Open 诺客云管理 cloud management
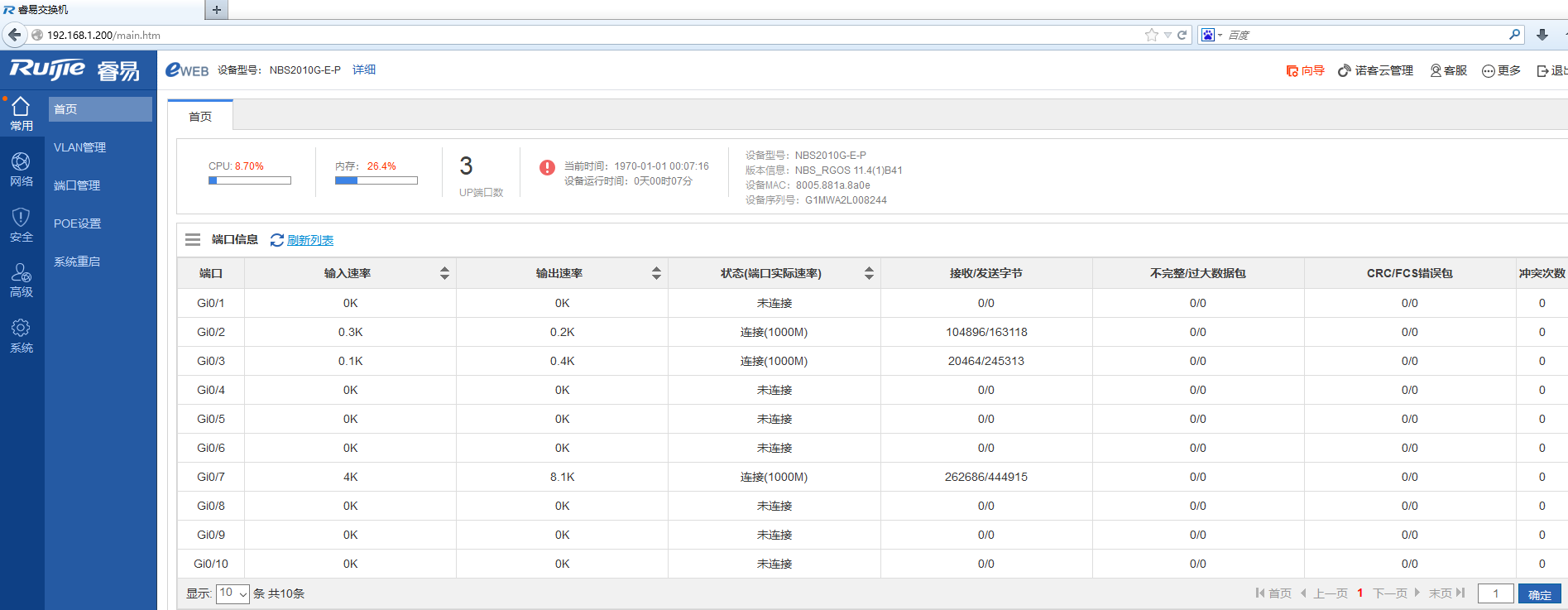 pyautogui.click(x=1375, y=70)
